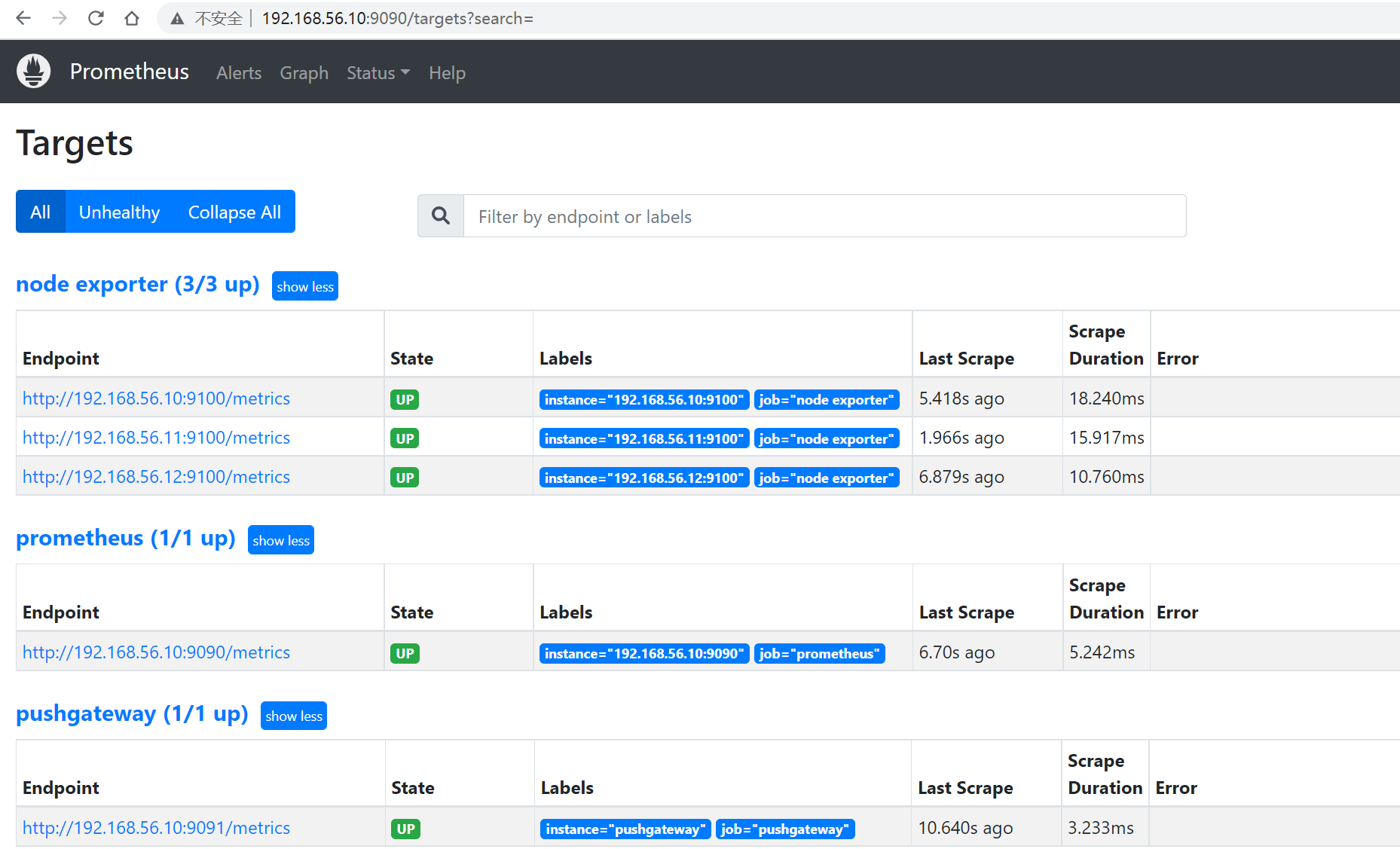Click the 1.966s ago last scrape value

coord(961,438)
